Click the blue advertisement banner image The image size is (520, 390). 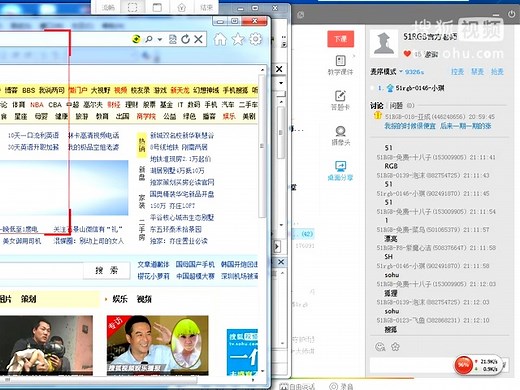(x=242, y=352)
